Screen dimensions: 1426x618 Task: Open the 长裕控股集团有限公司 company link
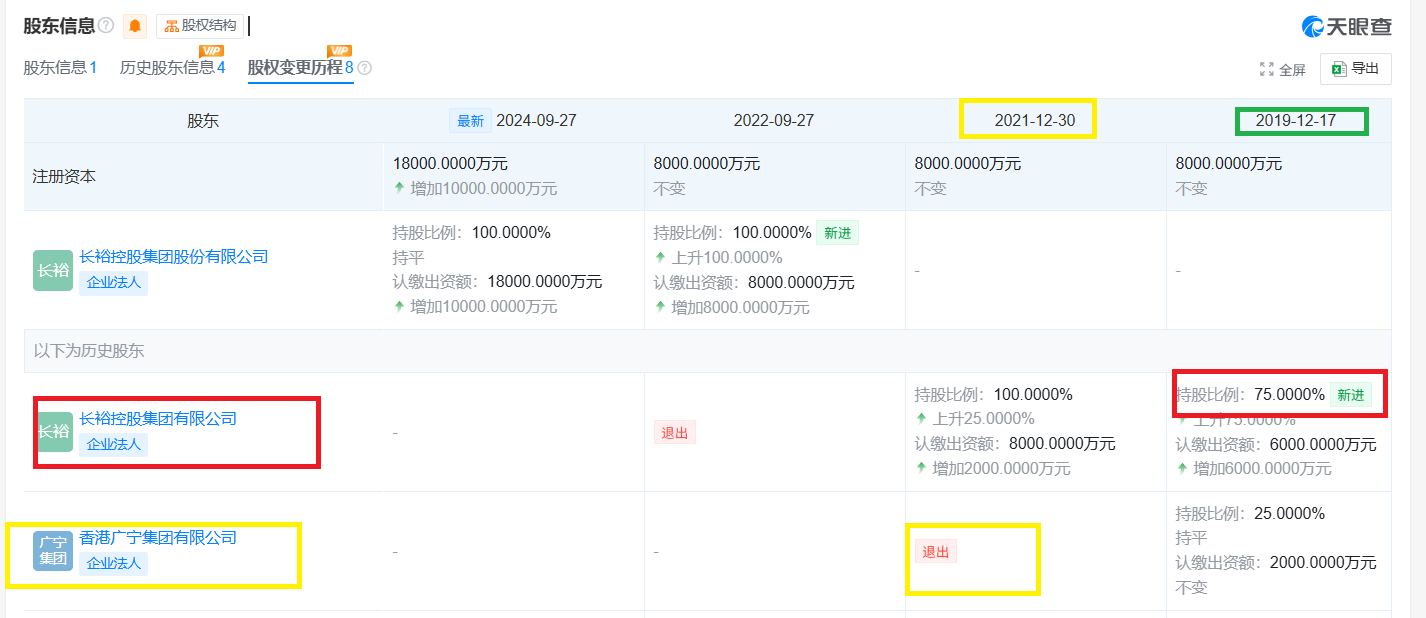click(158, 419)
